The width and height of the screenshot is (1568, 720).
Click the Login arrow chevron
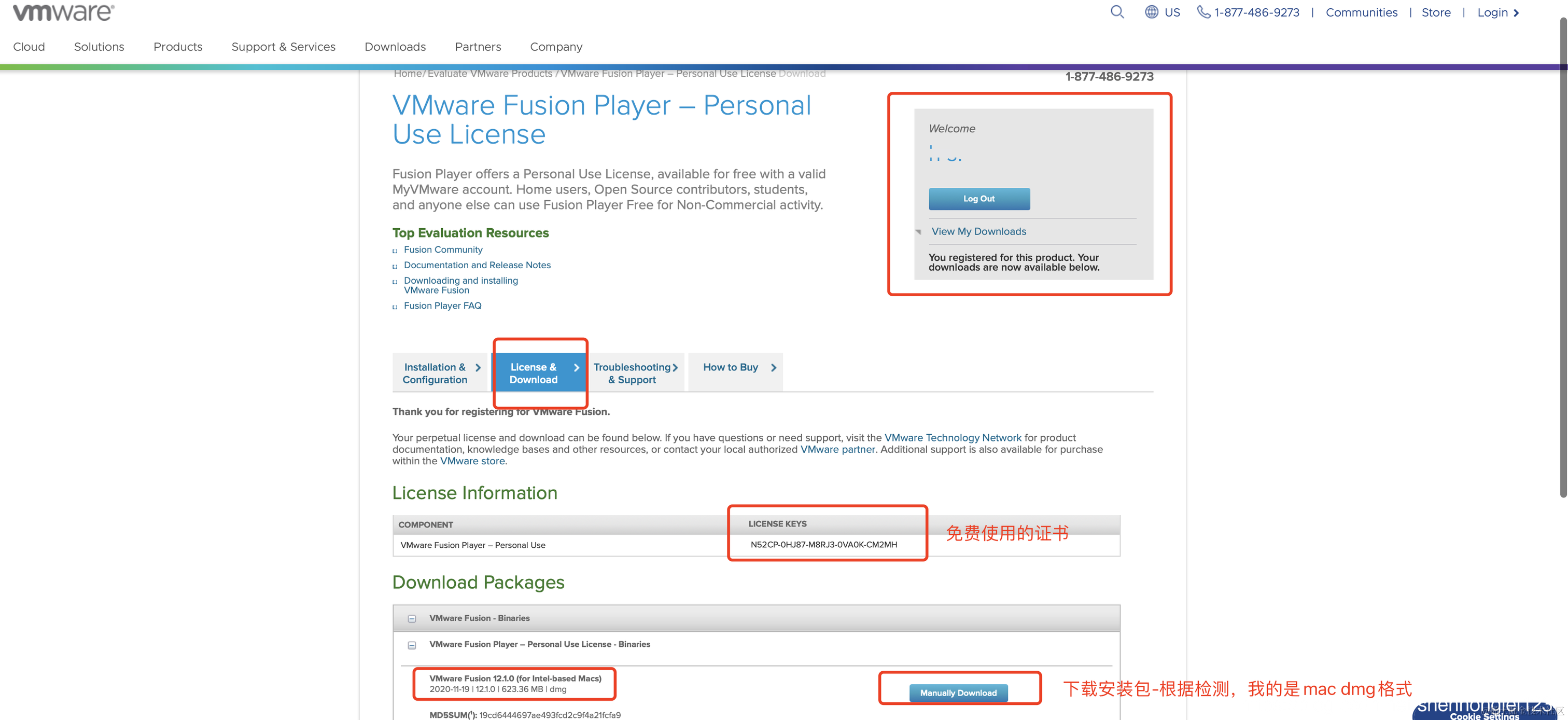[1516, 13]
